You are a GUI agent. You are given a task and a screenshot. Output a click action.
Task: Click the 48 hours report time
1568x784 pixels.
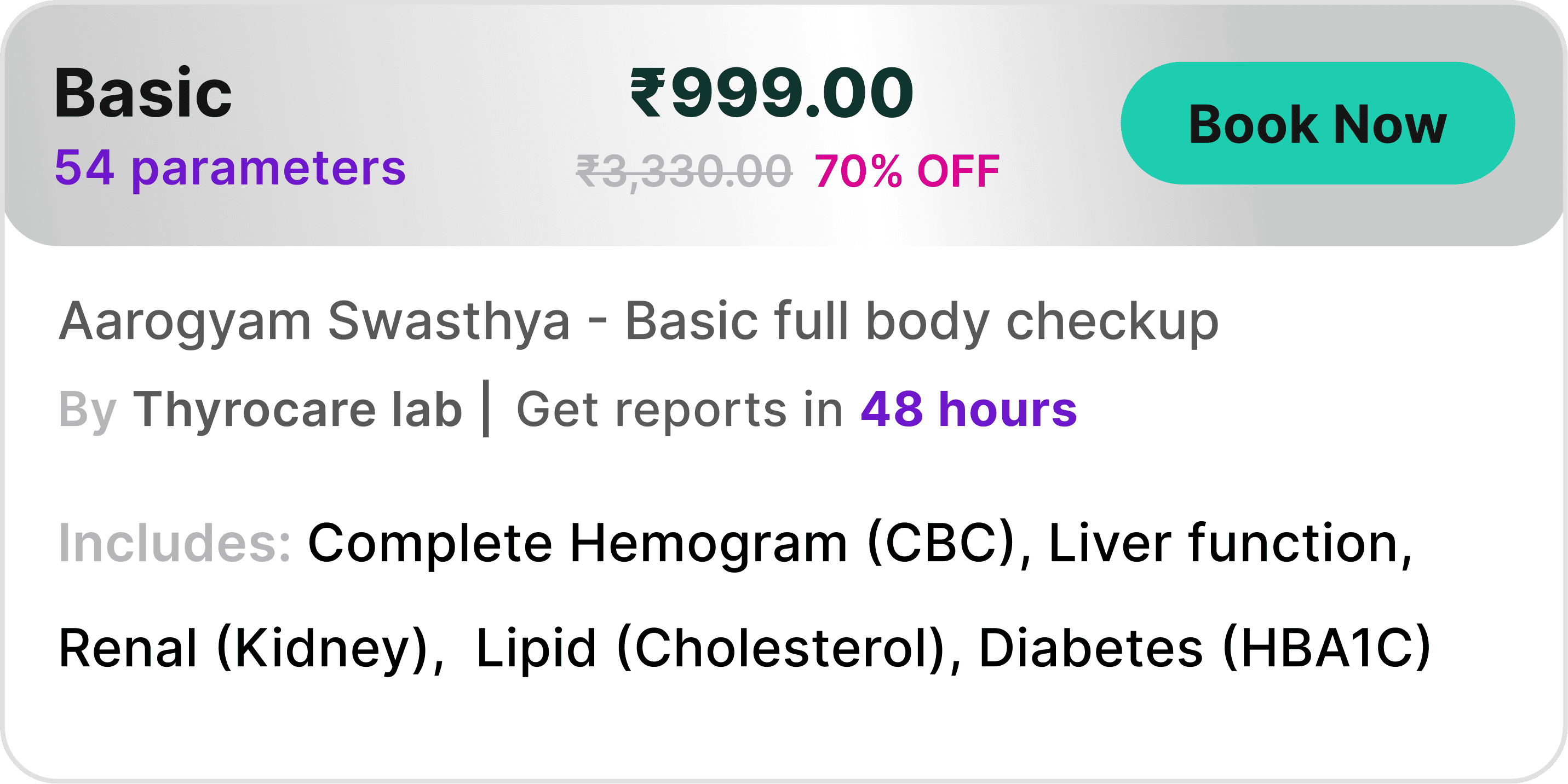tap(968, 409)
